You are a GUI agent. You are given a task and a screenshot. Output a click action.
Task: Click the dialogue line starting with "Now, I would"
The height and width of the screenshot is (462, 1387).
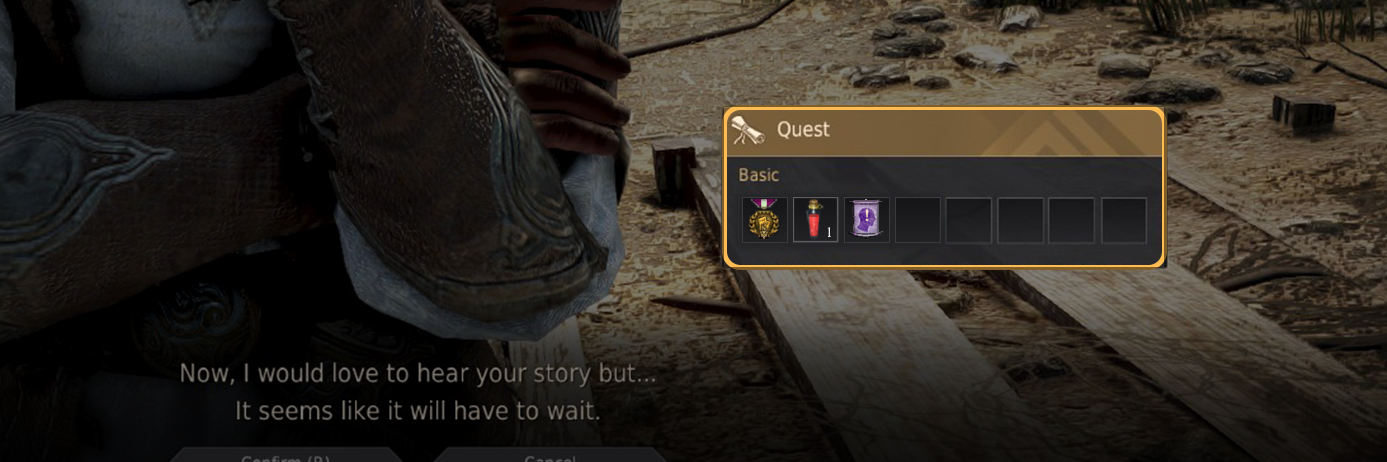coord(418,374)
